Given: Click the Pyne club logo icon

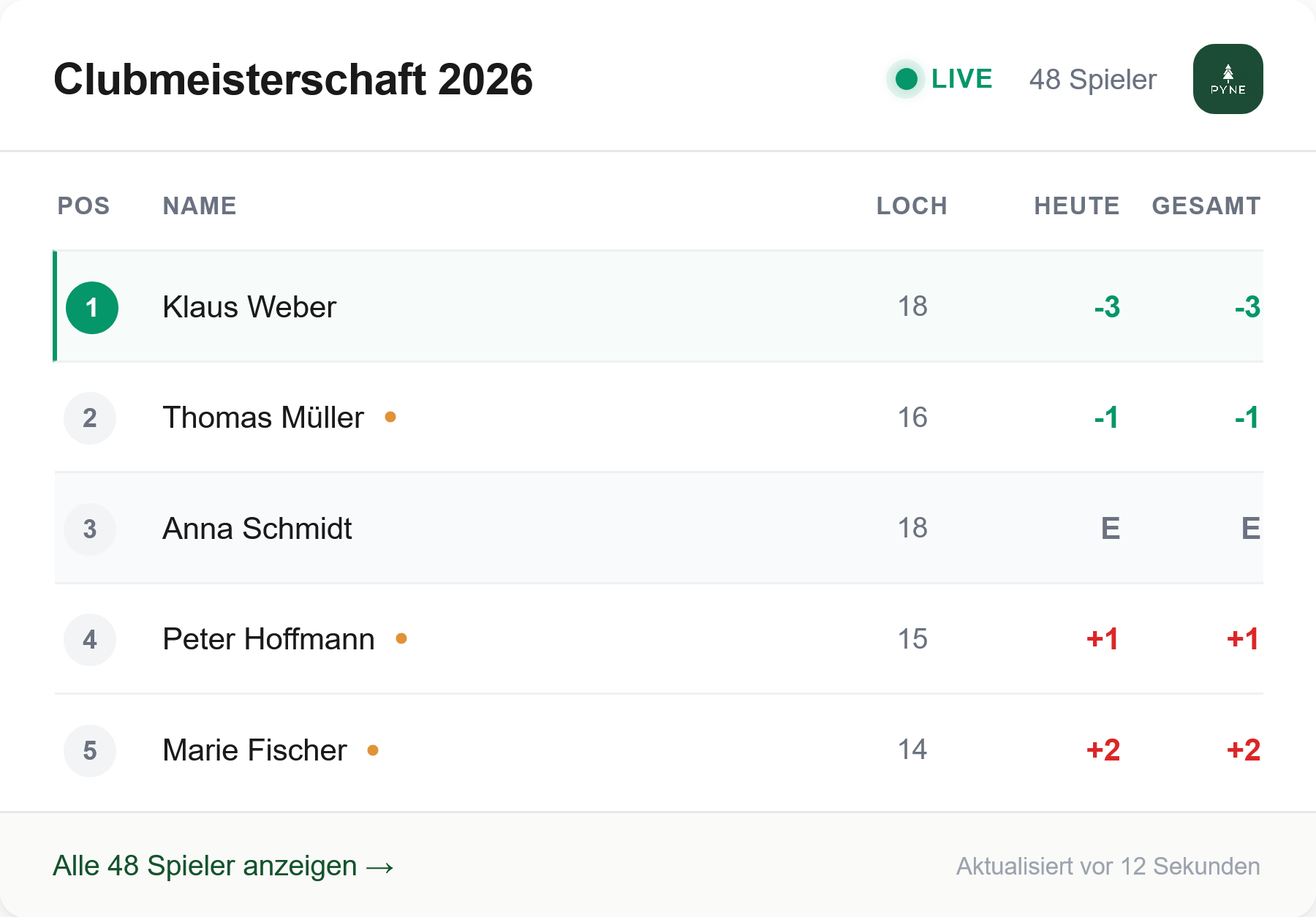Looking at the screenshot, I should tap(1228, 79).
